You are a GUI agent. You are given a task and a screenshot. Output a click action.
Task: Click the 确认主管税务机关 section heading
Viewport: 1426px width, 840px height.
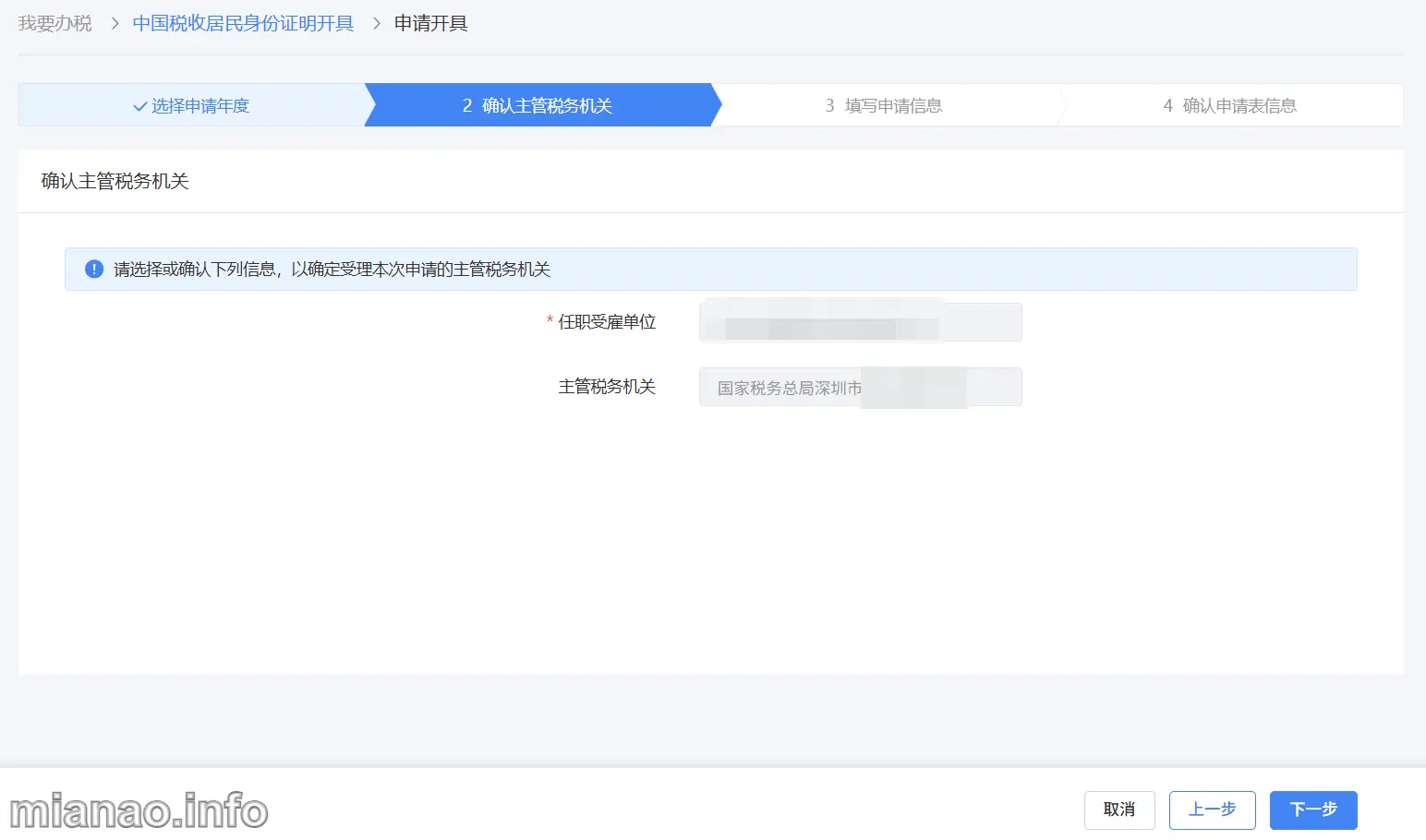pyautogui.click(x=115, y=181)
